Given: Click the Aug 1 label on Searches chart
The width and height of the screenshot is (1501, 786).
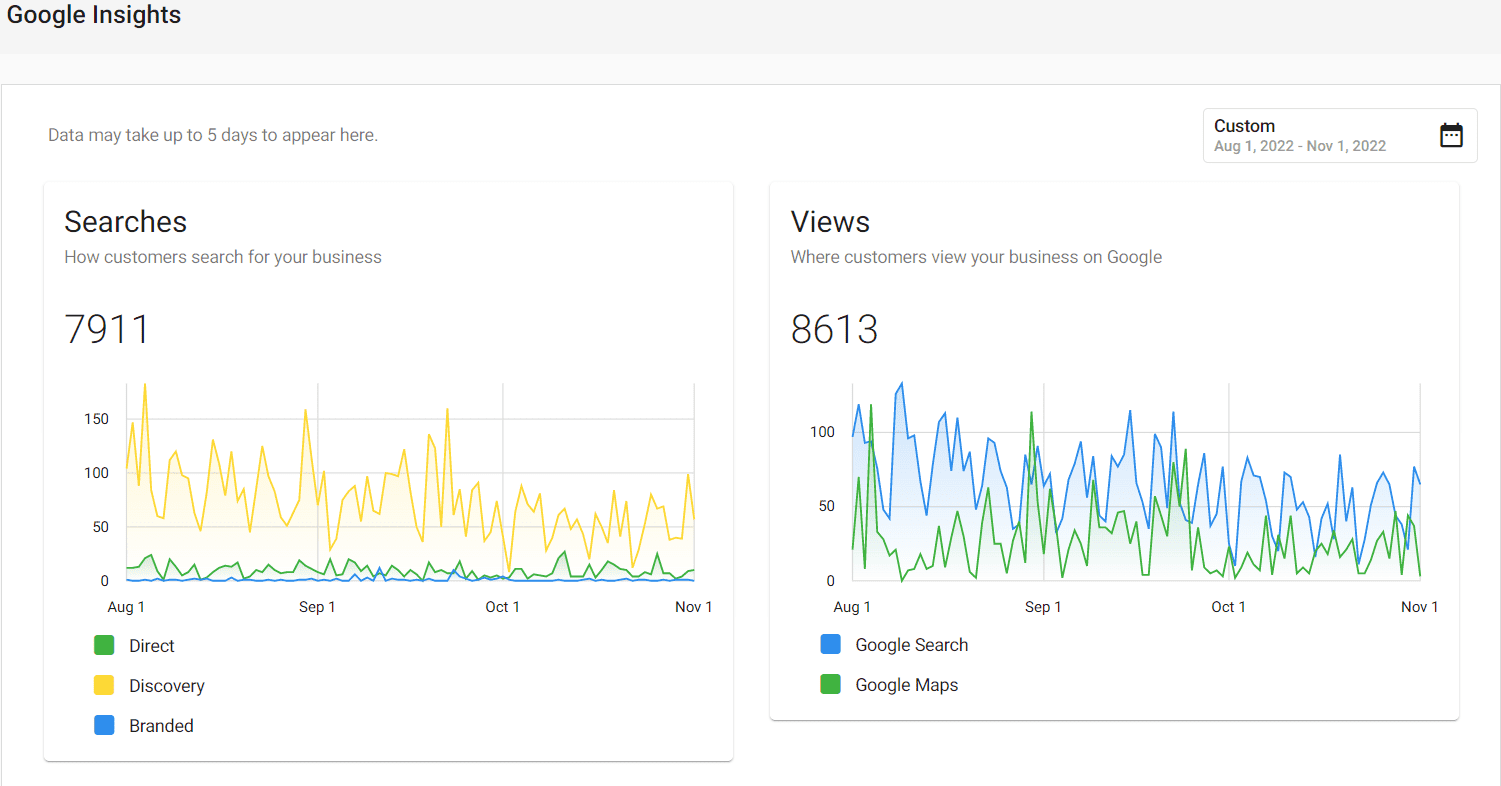Looking at the screenshot, I should [x=126, y=607].
